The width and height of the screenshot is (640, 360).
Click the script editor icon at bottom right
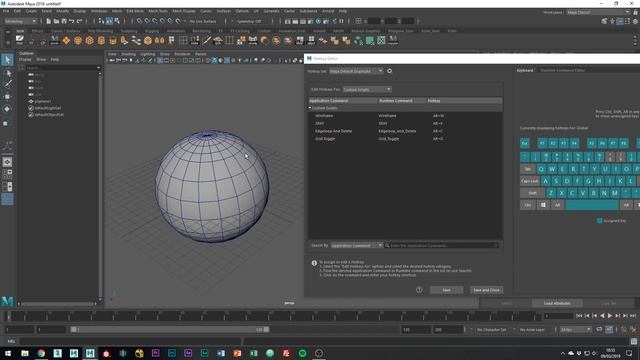pos(633,341)
